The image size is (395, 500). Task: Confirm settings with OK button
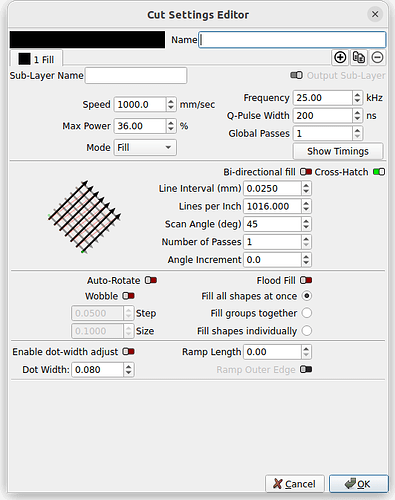pyautogui.click(x=358, y=484)
